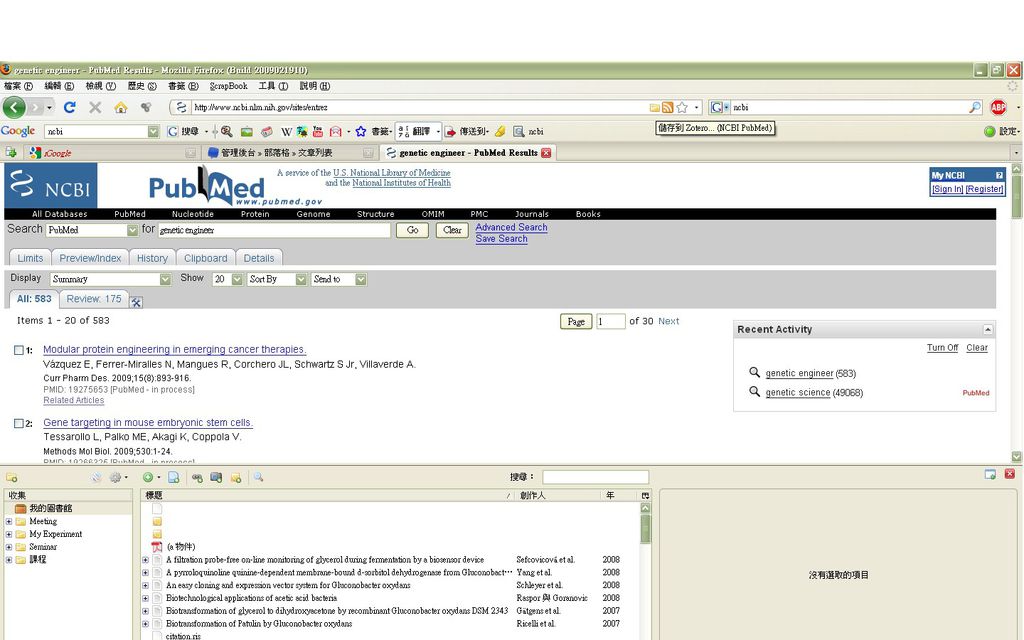
Task: Collapse the Recent Activity panel
Action: (987, 330)
